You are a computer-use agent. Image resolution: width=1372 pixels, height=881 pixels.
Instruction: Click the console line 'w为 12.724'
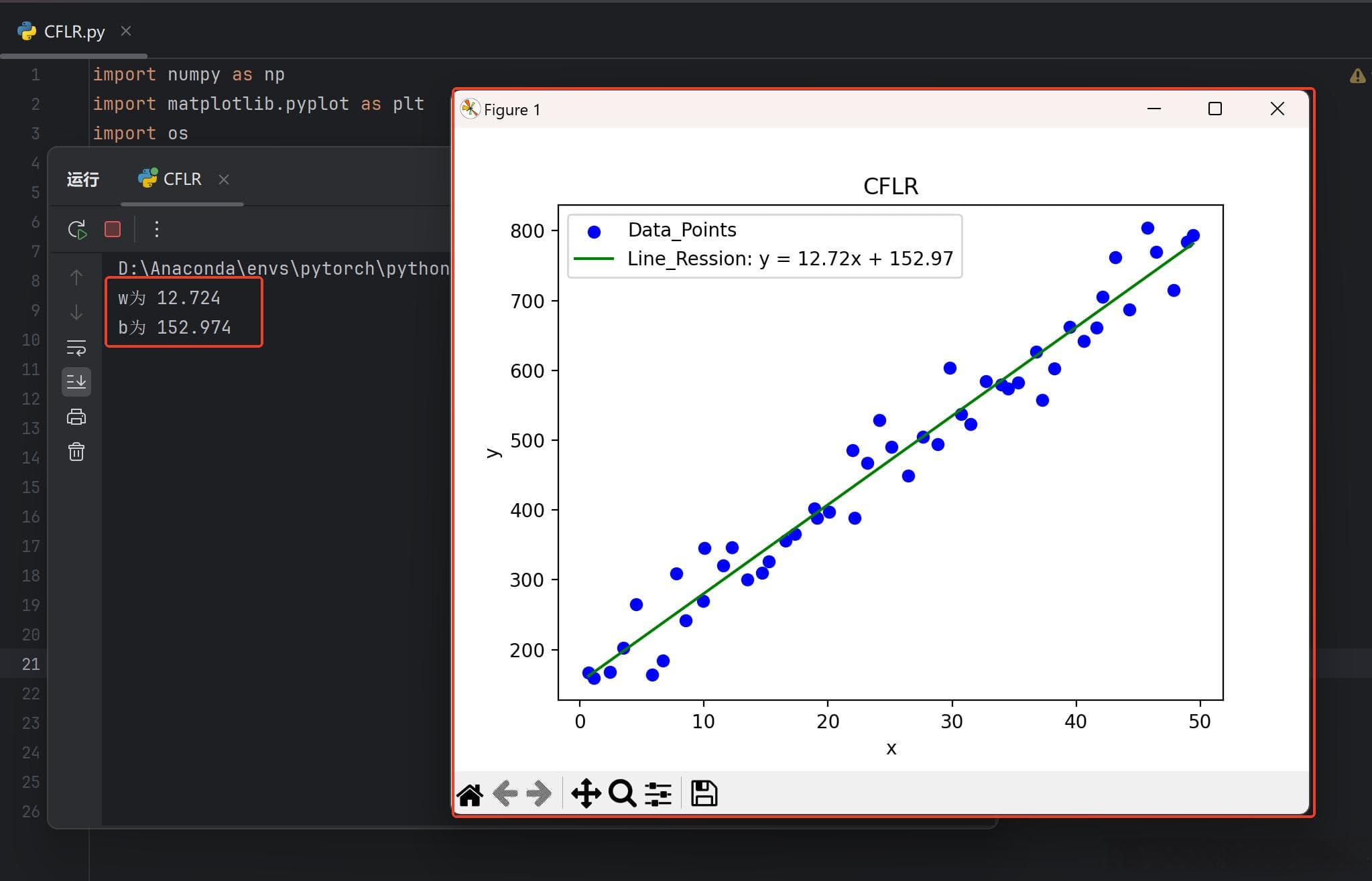pyautogui.click(x=169, y=298)
